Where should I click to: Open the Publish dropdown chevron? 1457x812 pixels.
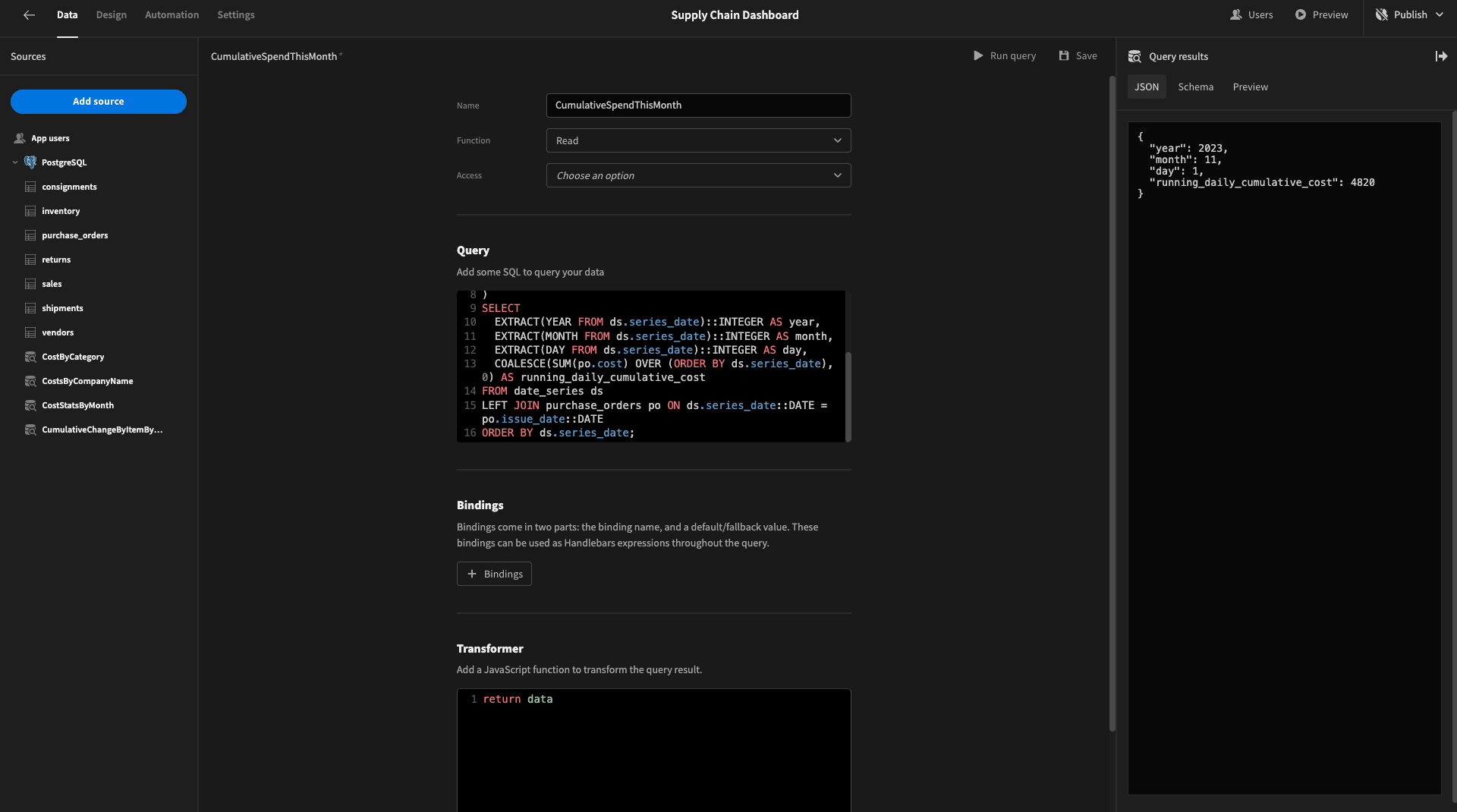1440,14
